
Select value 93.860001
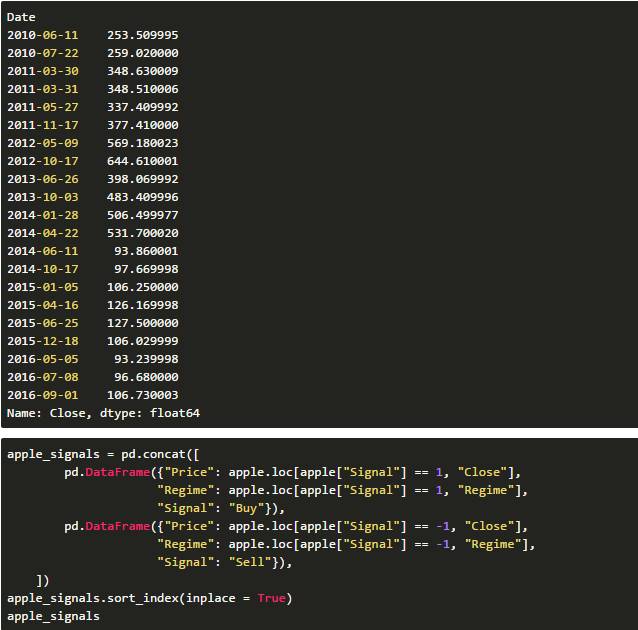point(146,251)
